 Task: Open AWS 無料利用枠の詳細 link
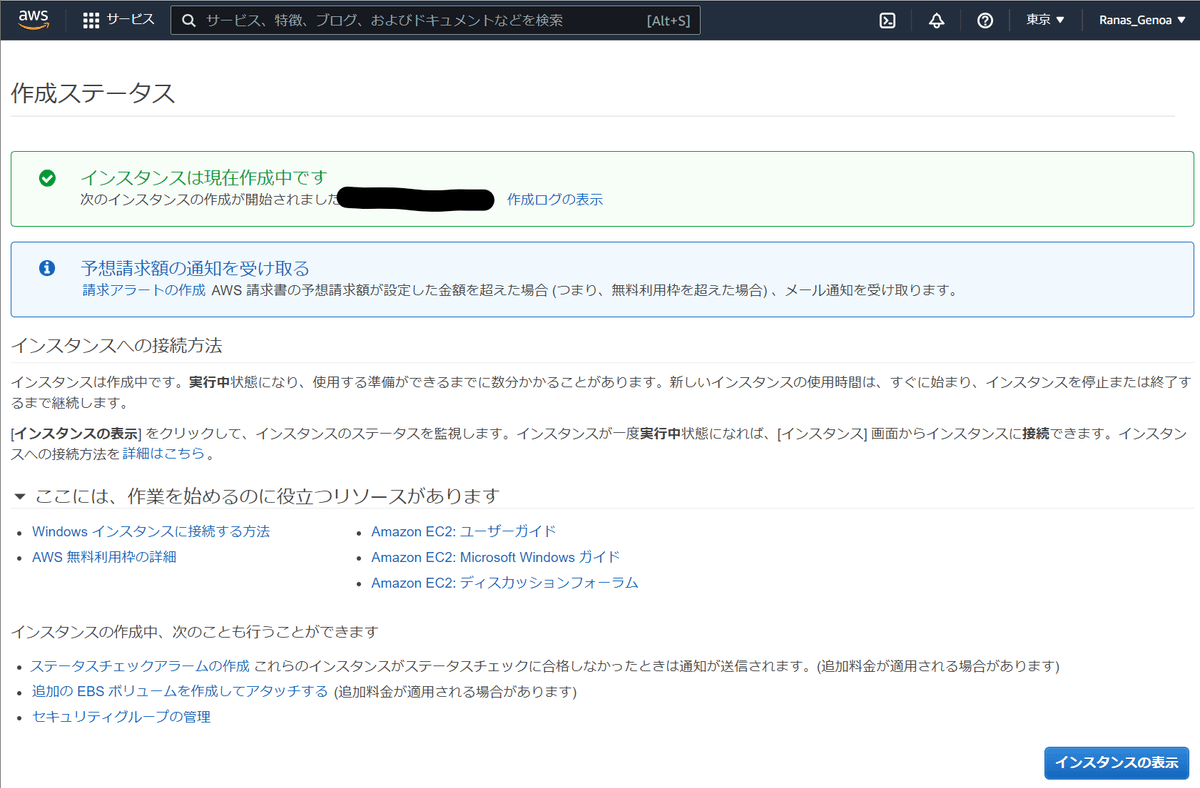coord(104,557)
